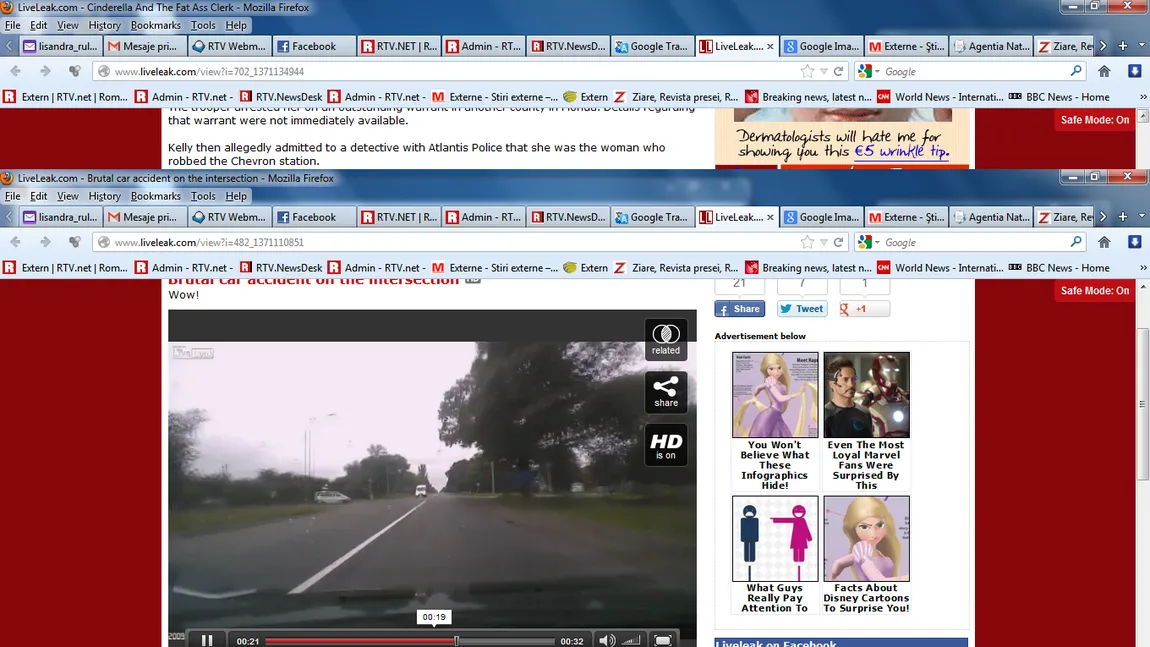This screenshot has height=647, width=1150.
Task: Open History menu in front window
Action: point(104,196)
